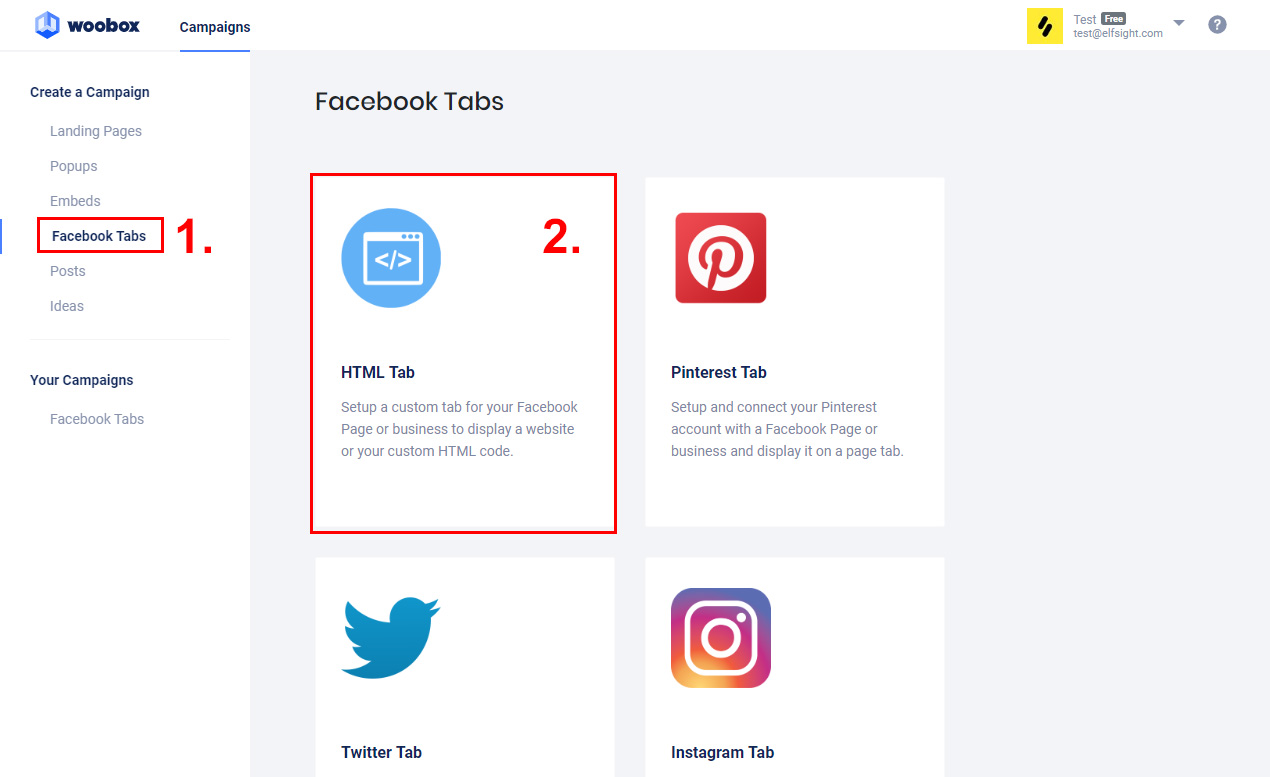Expand the account dropdown arrow

click(1179, 23)
